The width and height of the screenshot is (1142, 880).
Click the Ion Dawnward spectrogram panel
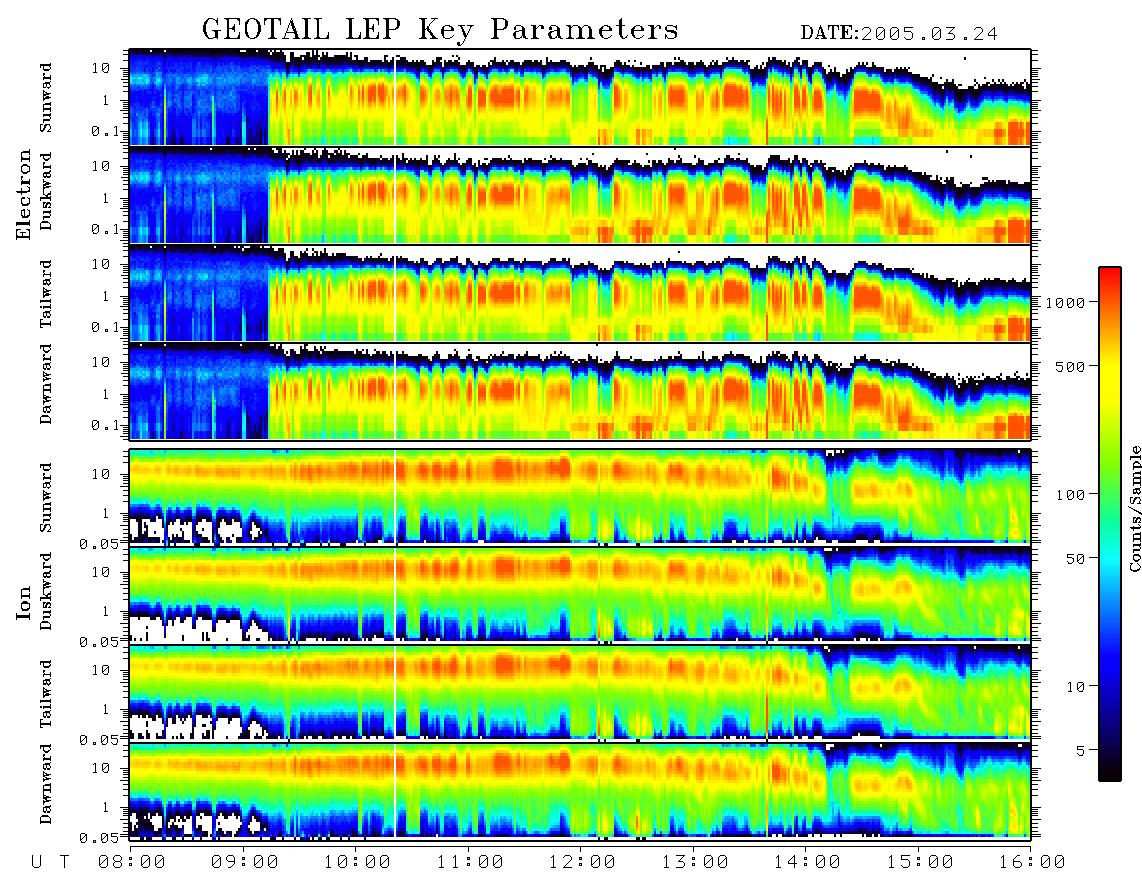click(x=580, y=790)
